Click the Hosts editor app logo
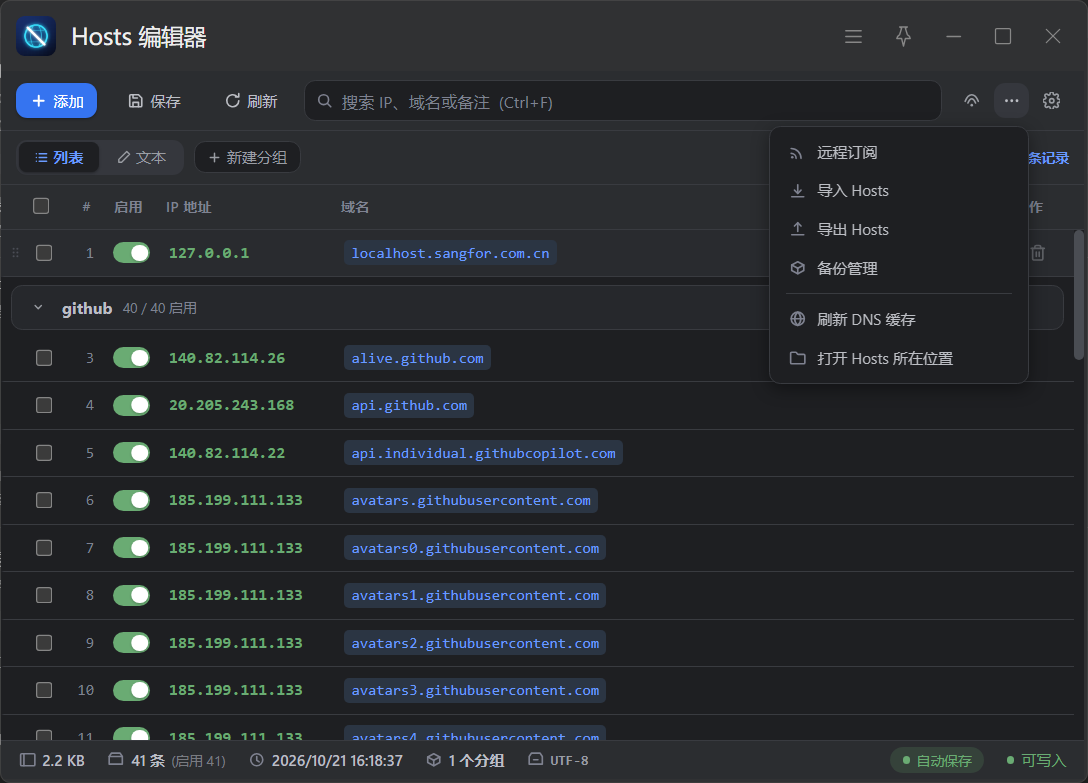Screen dimensions: 1088x783 (36, 36)
